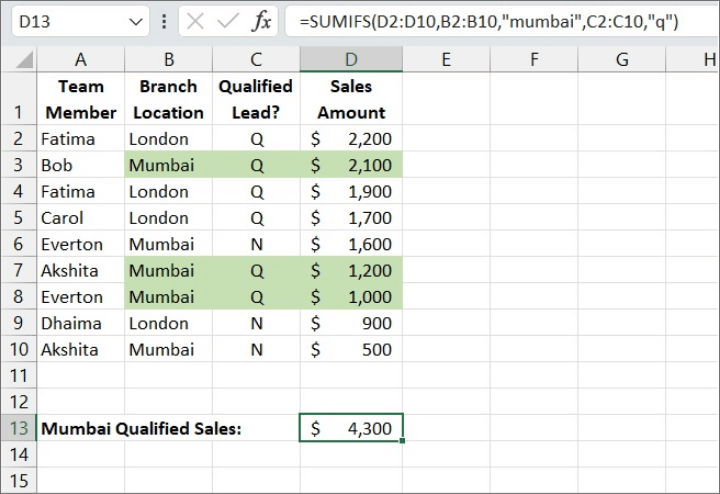Select the $2,200 sales amount cell
The width and height of the screenshot is (720, 494).
pyautogui.click(x=351, y=139)
